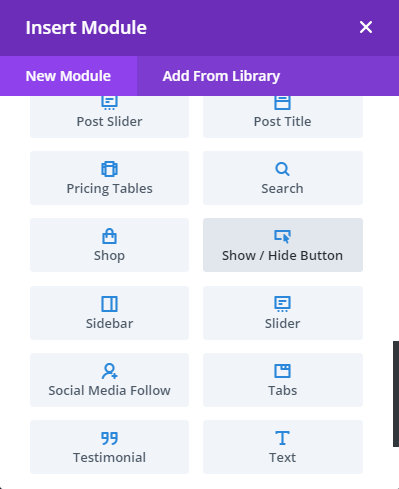Image resolution: width=399 pixels, height=489 pixels.
Task: Choose the Search magnifier icon module
Action: (282, 169)
